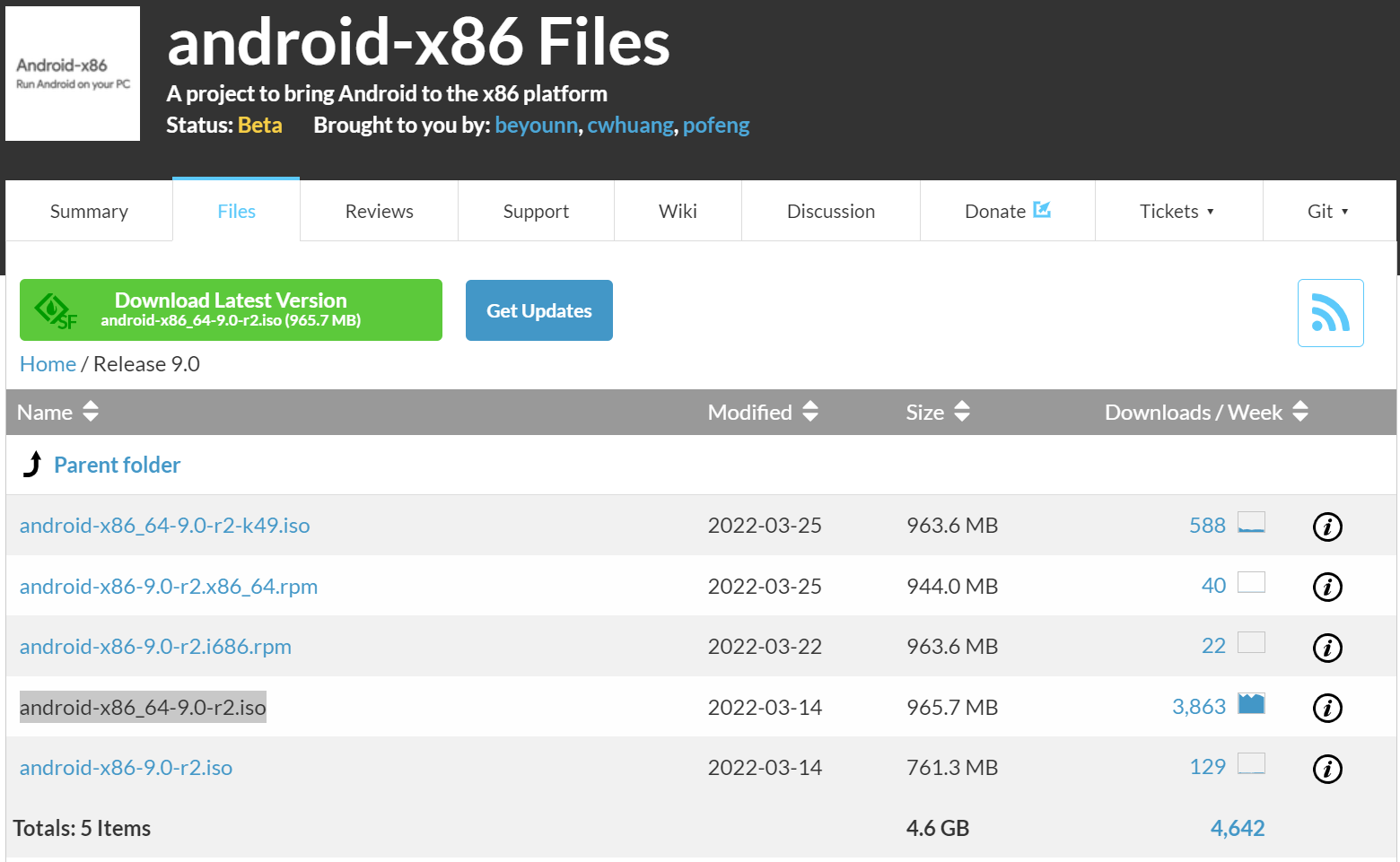The image size is (1400, 862).
Task: Click the 22 weekly downloads count
Action: point(1213,646)
